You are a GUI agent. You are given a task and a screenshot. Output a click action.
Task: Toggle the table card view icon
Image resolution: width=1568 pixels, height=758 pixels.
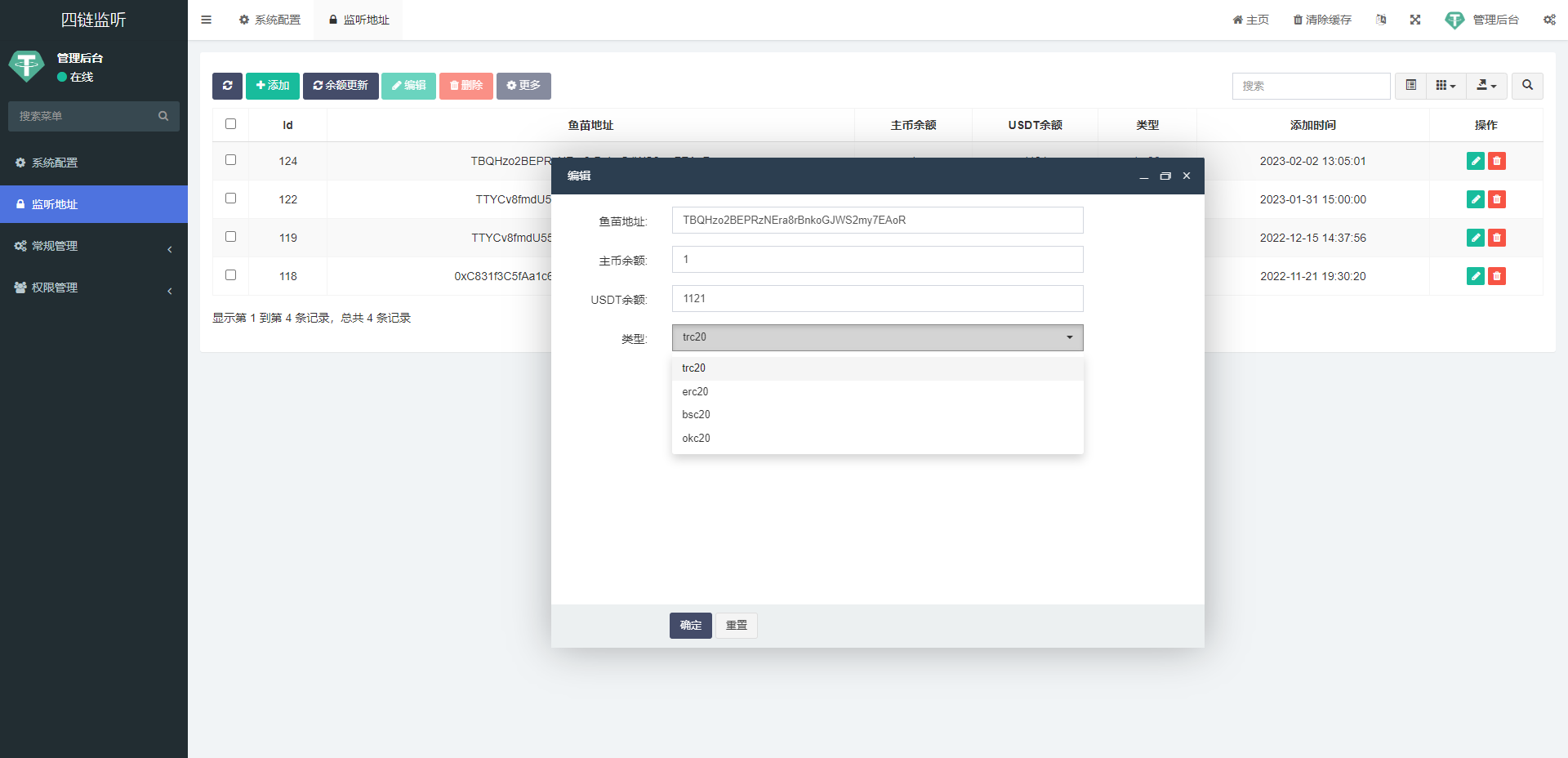[1410, 86]
